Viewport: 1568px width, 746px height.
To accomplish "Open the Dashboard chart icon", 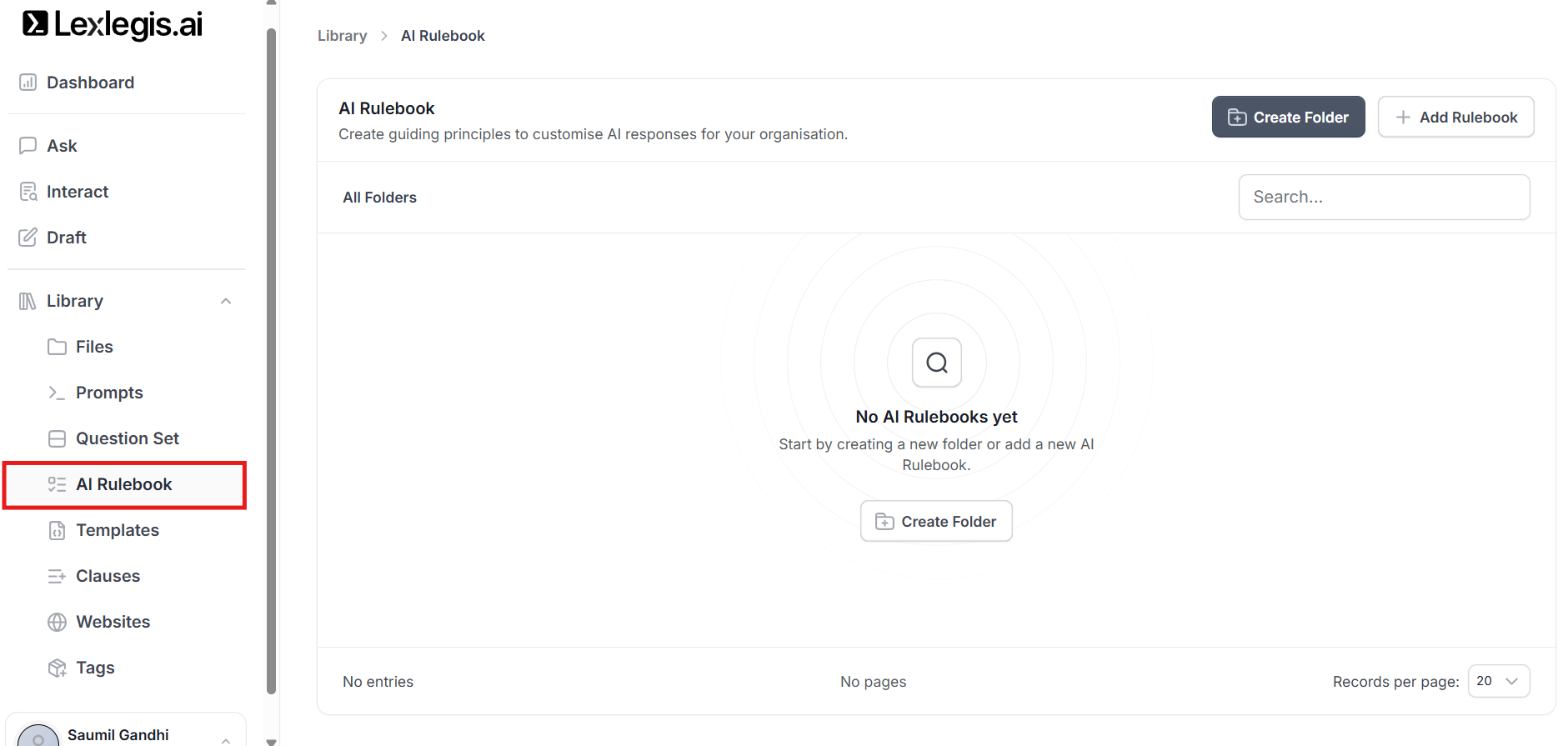I will point(28,83).
